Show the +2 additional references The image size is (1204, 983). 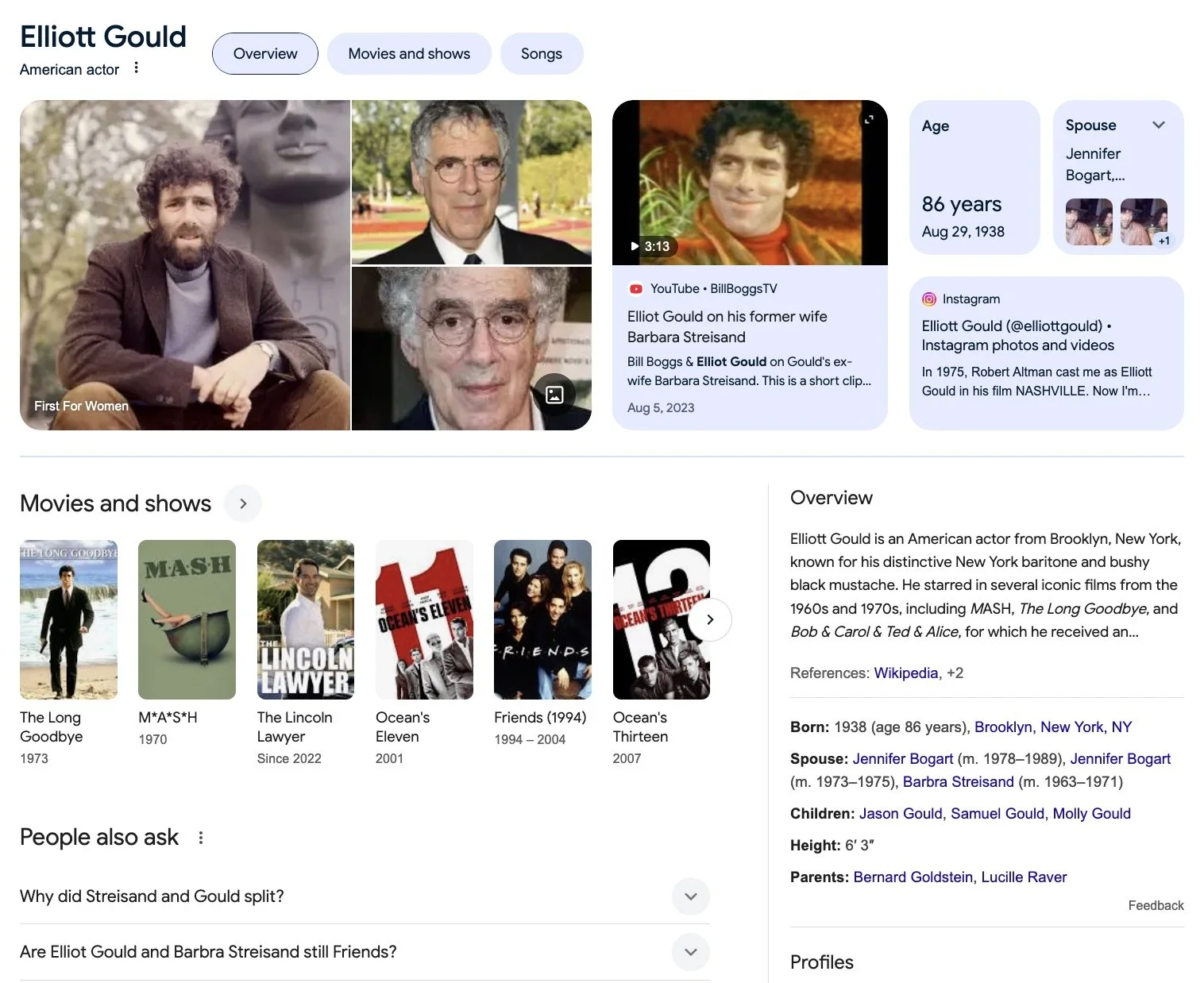(x=955, y=673)
